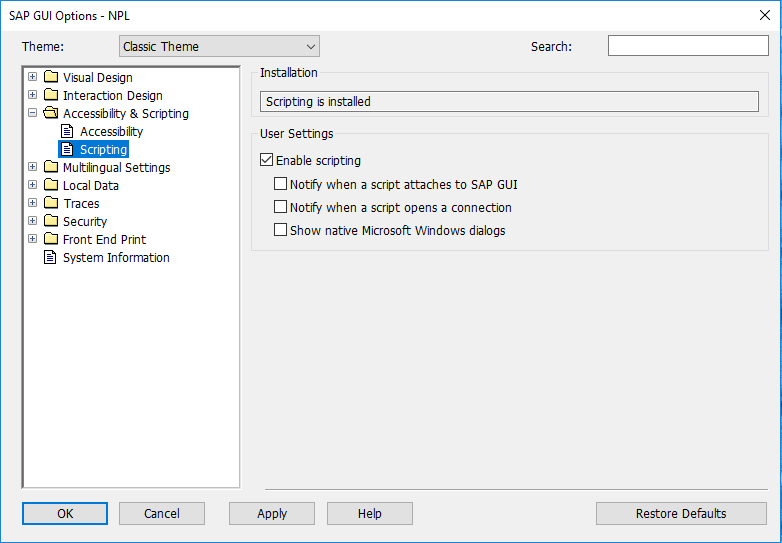The image size is (782, 543).
Task: Click into the Search input field
Action: click(688, 46)
